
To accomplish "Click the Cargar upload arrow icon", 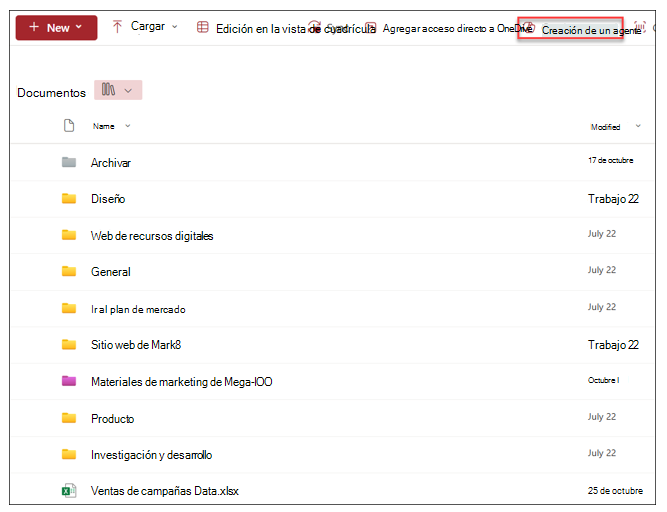I will pos(117,27).
